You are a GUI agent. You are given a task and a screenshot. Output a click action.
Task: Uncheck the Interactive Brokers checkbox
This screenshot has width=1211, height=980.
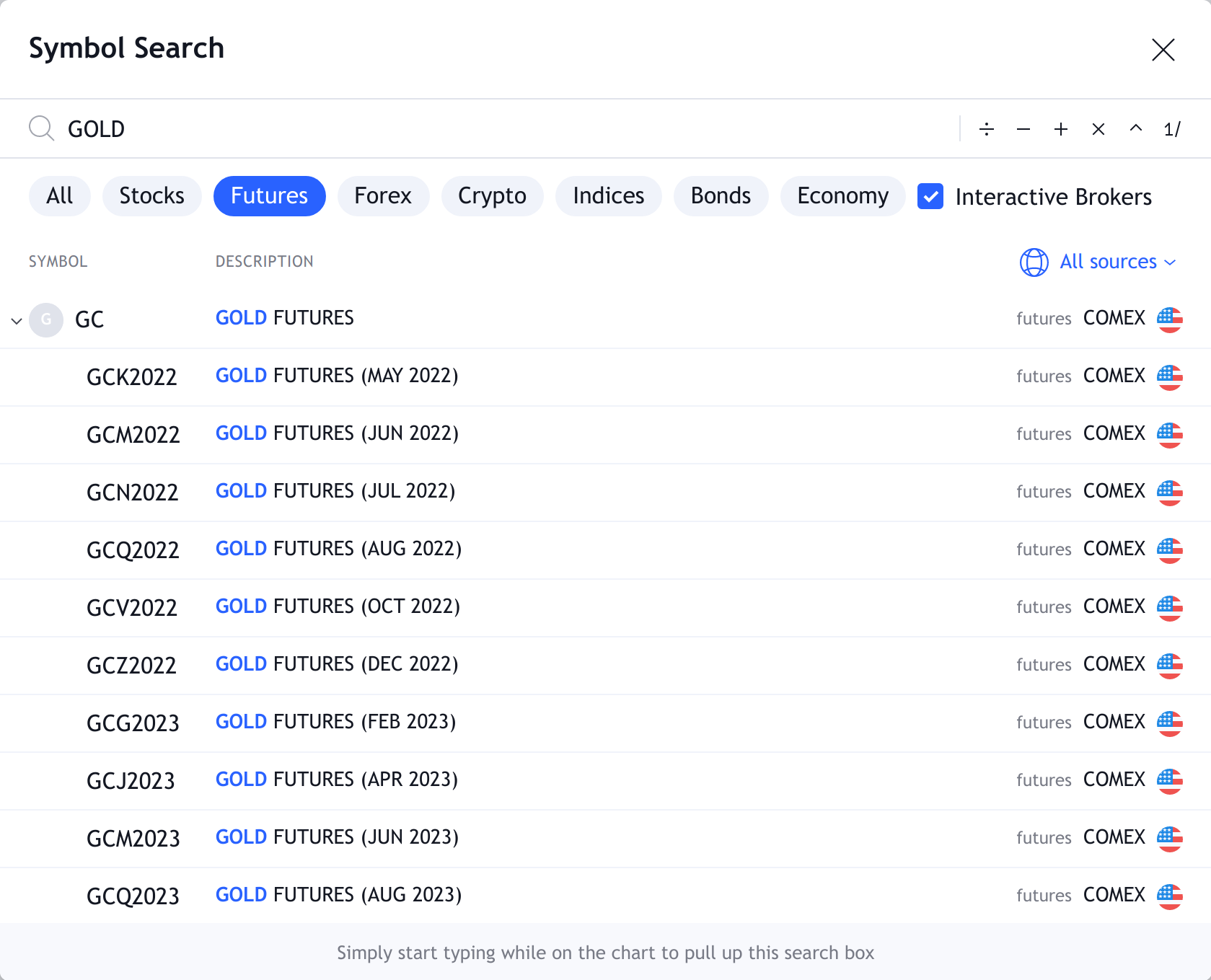(930, 196)
